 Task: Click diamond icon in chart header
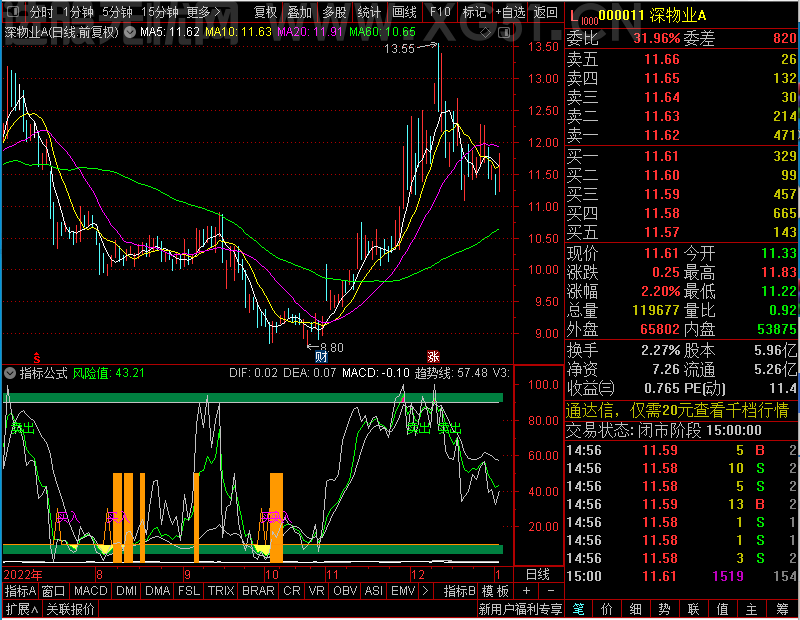[x=485, y=33]
